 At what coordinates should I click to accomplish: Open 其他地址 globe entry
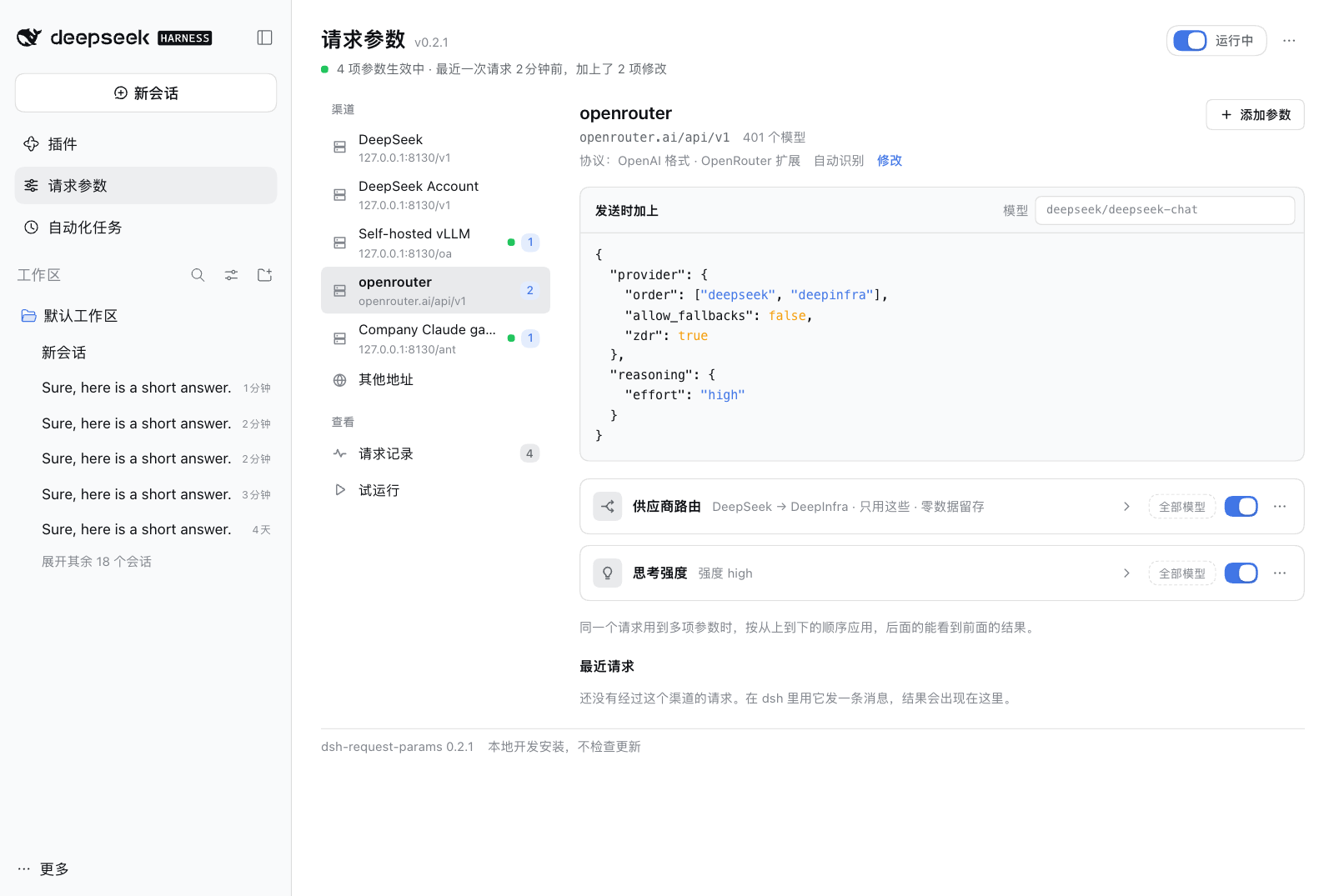435,379
